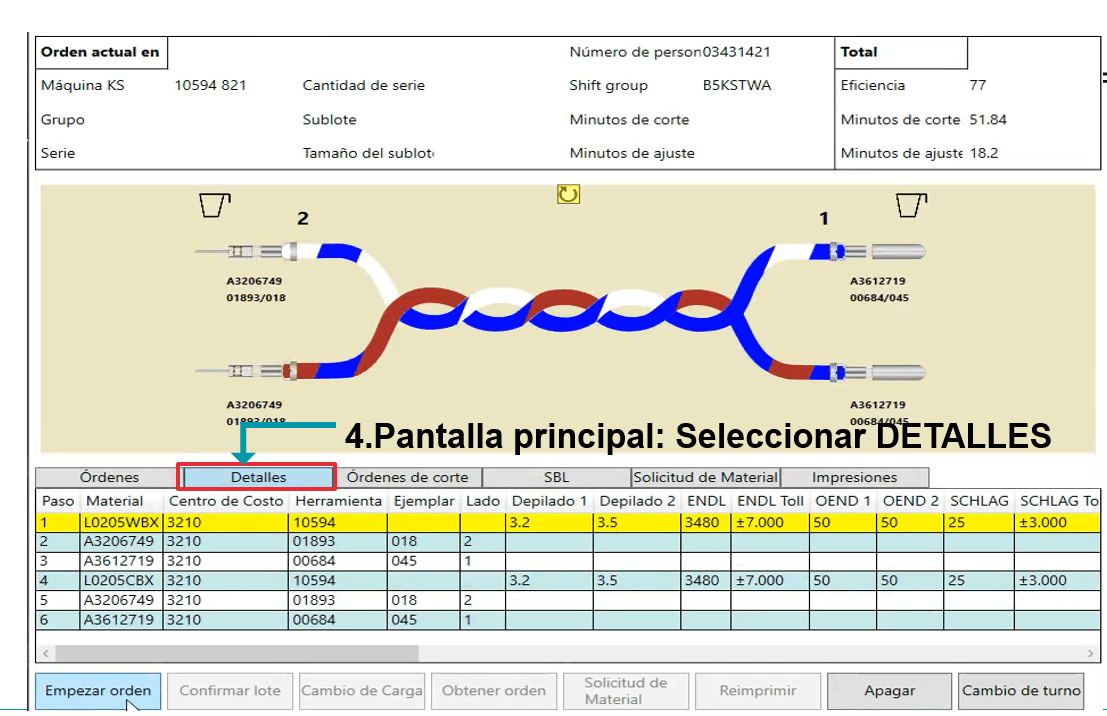Viewport: 1107px width, 716px height.
Task: Select the ENDL Toll column header
Action: pos(770,501)
